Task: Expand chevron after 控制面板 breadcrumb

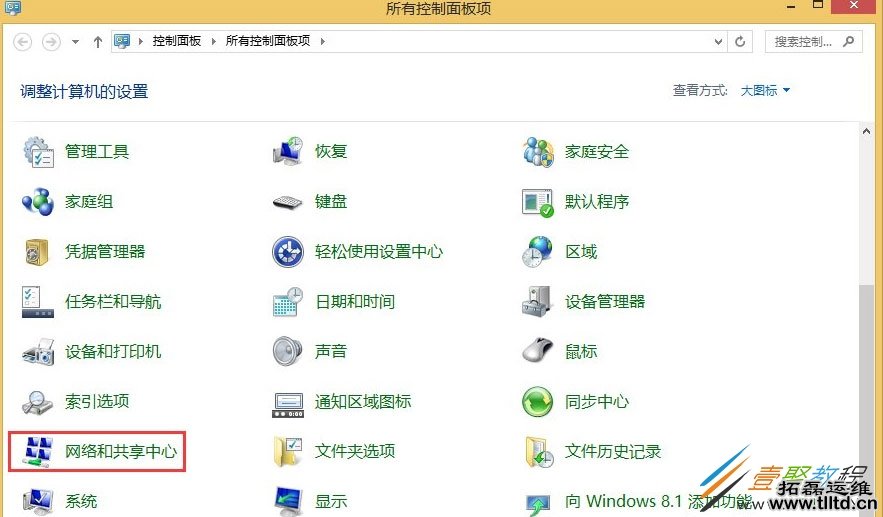Action: pos(214,41)
